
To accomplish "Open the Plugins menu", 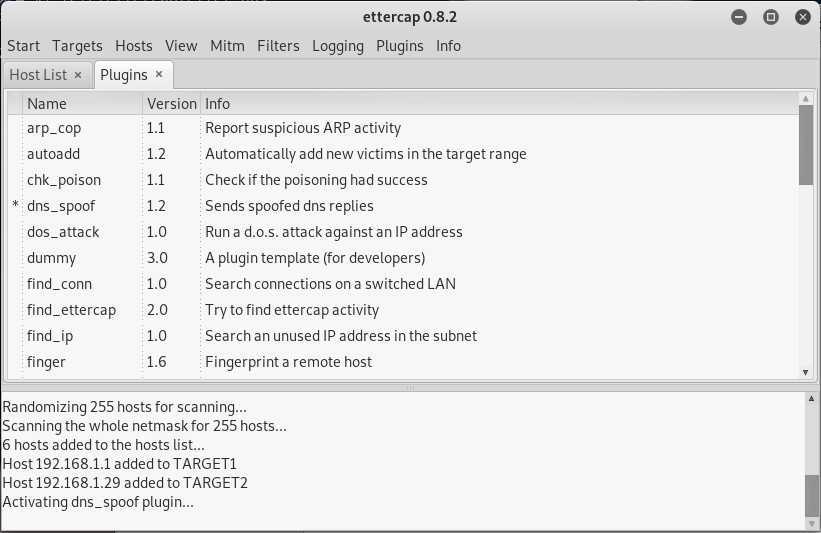I will [399, 46].
